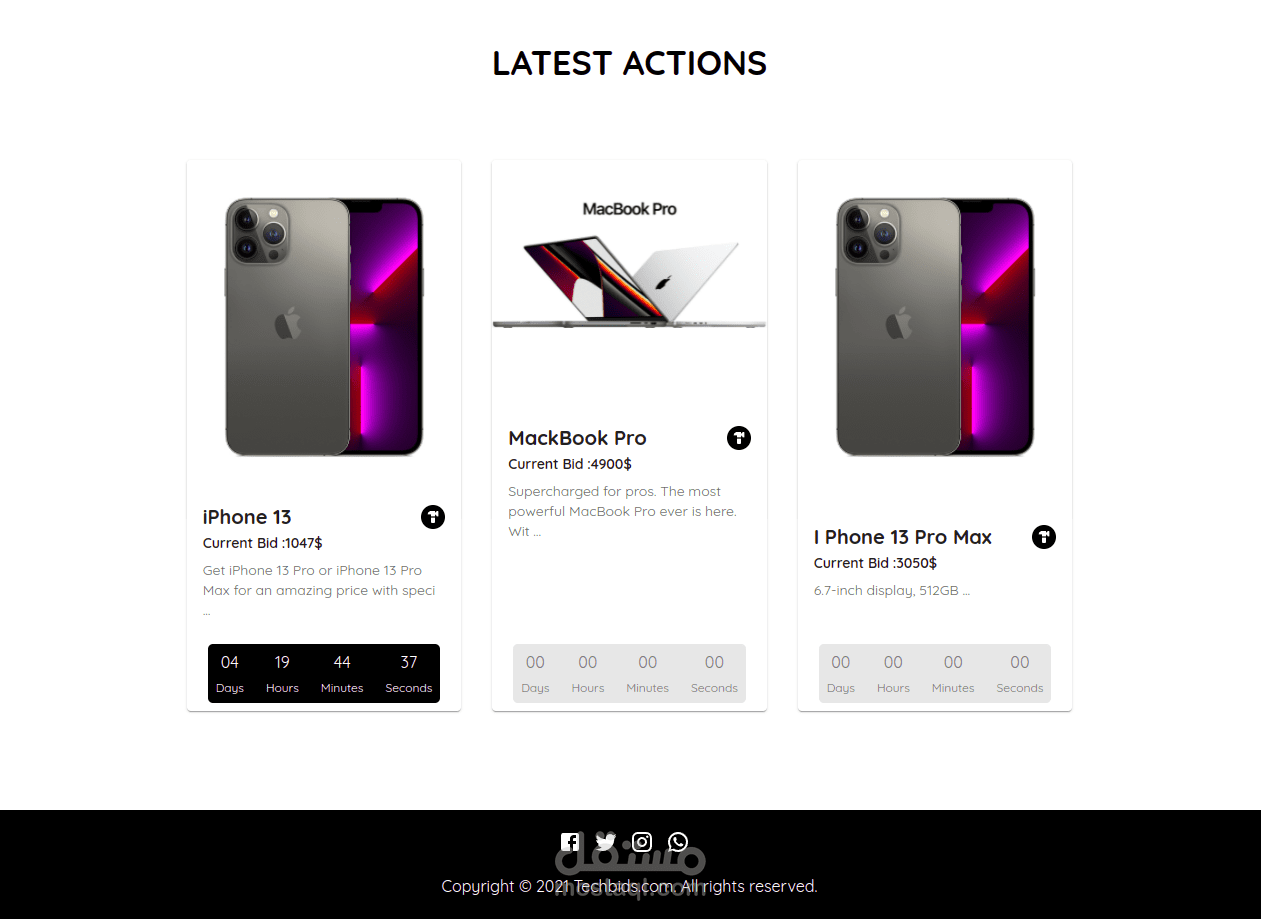Click the MacBook Pro product image
1261x919 pixels.
(x=629, y=265)
